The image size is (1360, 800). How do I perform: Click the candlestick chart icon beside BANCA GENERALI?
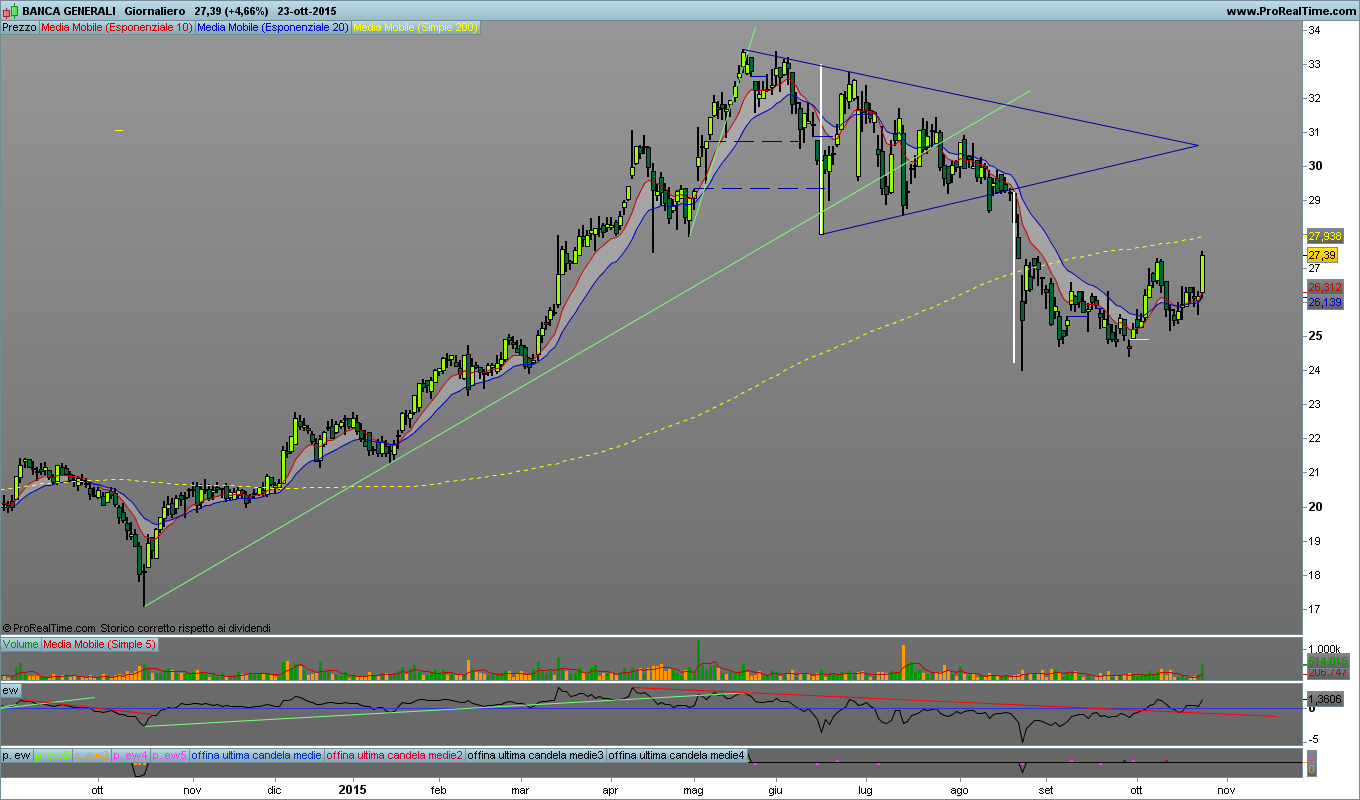click(x=12, y=10)
